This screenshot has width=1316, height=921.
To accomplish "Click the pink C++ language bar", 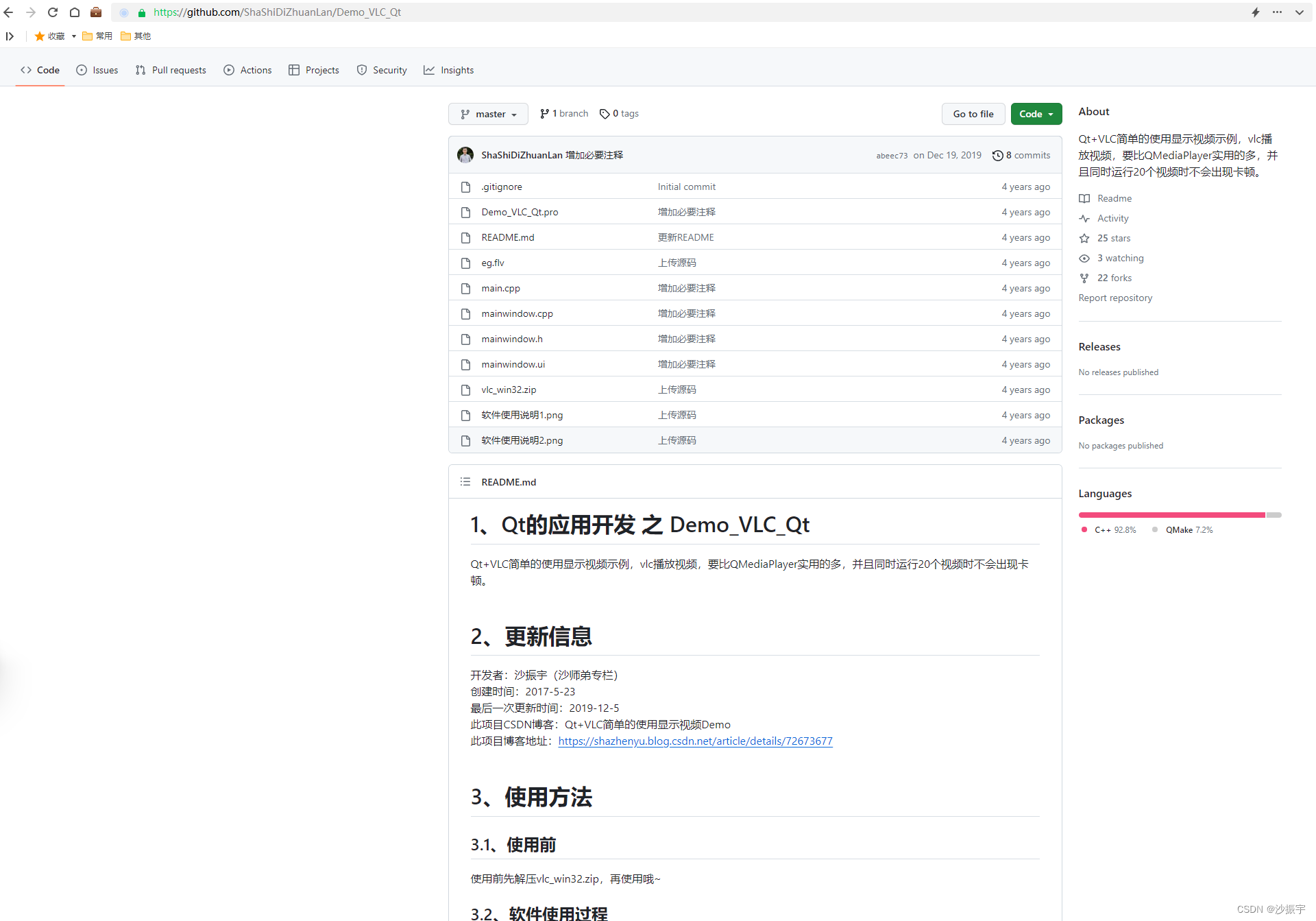I will (1165, 515).
